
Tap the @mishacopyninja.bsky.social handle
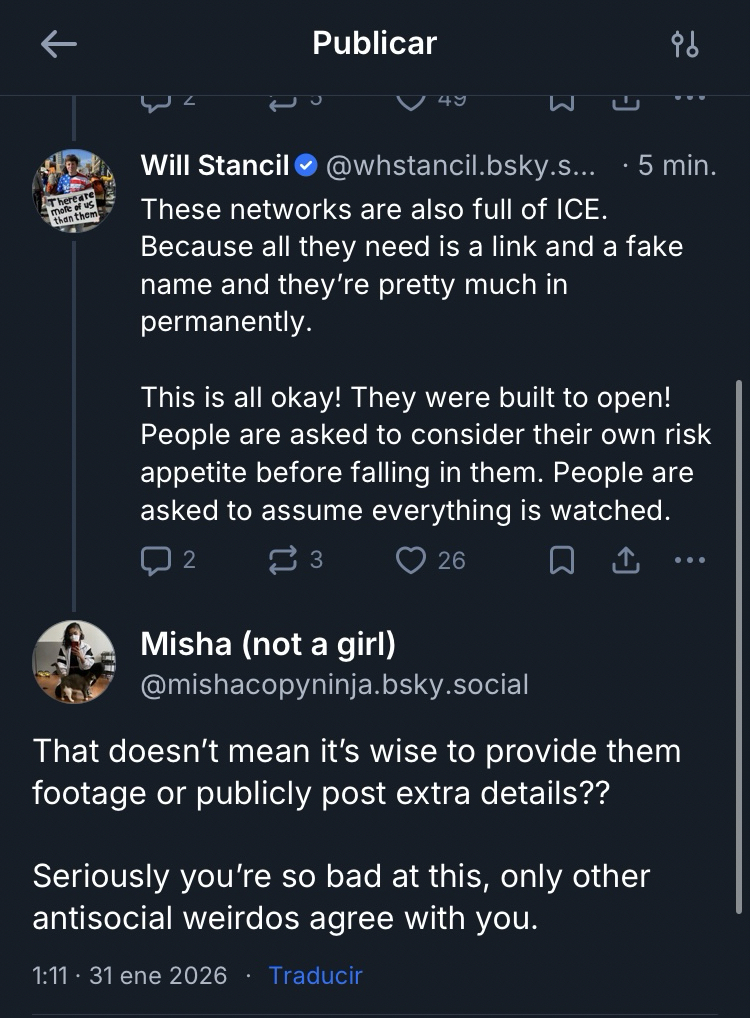point(334,685)
